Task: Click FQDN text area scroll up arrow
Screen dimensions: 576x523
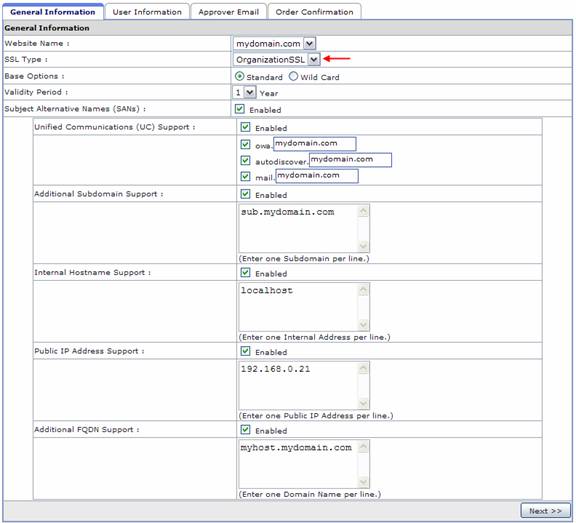Action: click(x=363, y=447)
